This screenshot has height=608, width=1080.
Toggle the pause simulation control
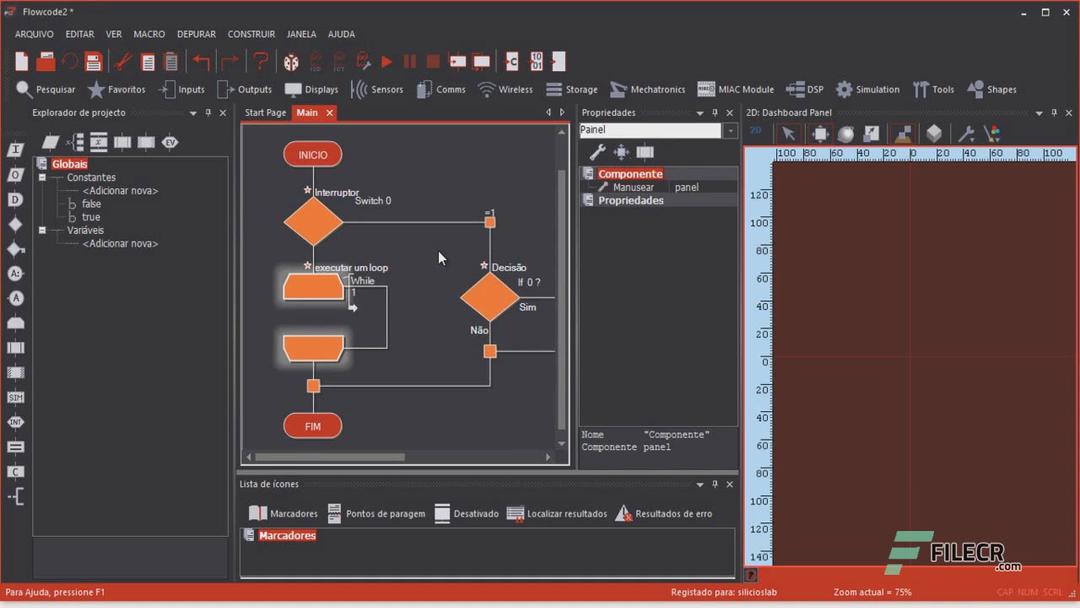point(409,60)
